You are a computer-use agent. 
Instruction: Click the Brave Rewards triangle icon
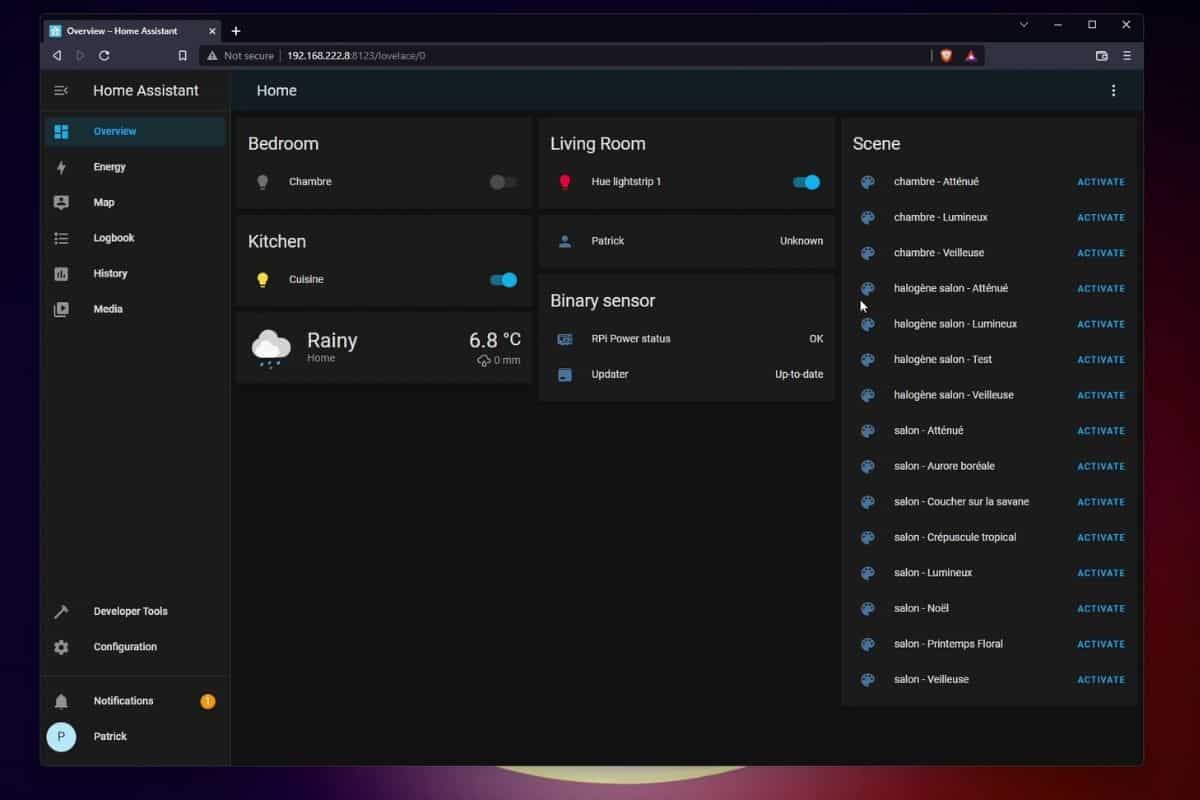pyautogui.click(x=970, y=56)
